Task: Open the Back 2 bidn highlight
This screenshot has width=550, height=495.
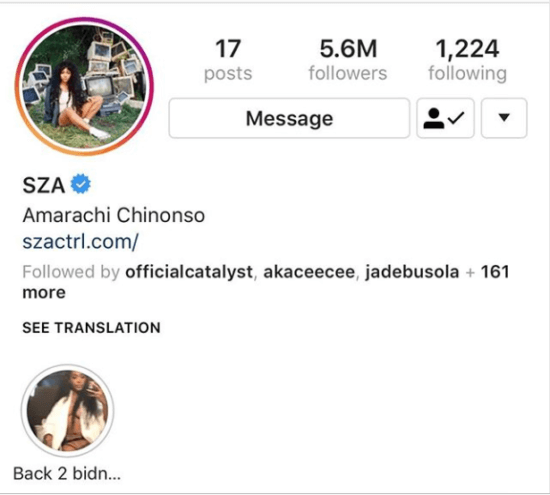Action: pyautogui.click(x=67, y=410)
